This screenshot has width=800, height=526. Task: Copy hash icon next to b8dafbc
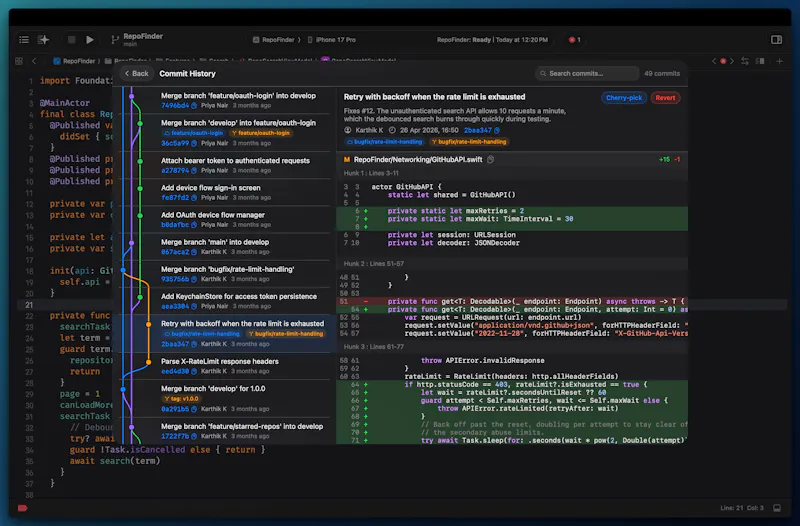point(194,224)
